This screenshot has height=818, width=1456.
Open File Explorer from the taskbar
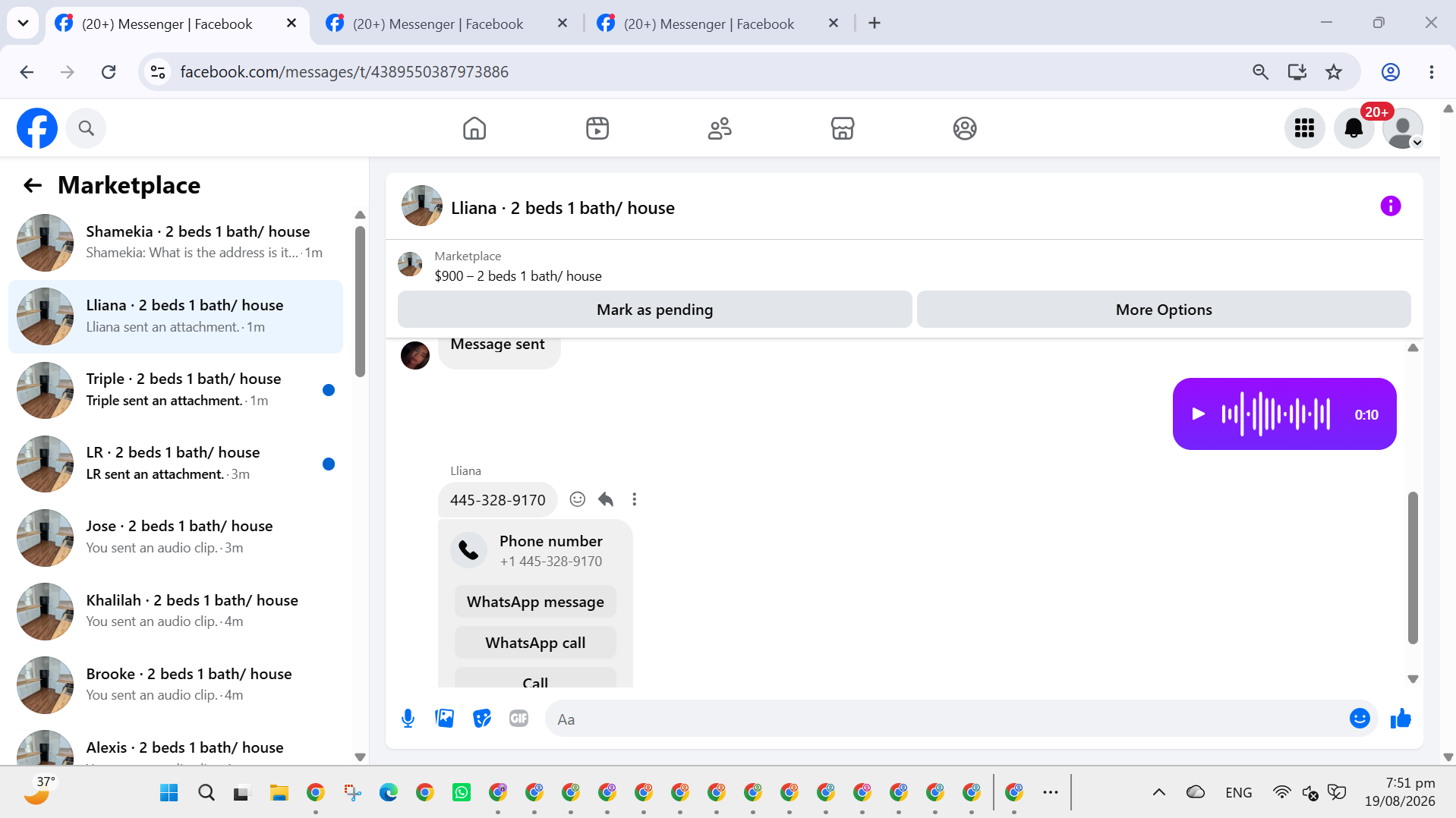(279, 793)
